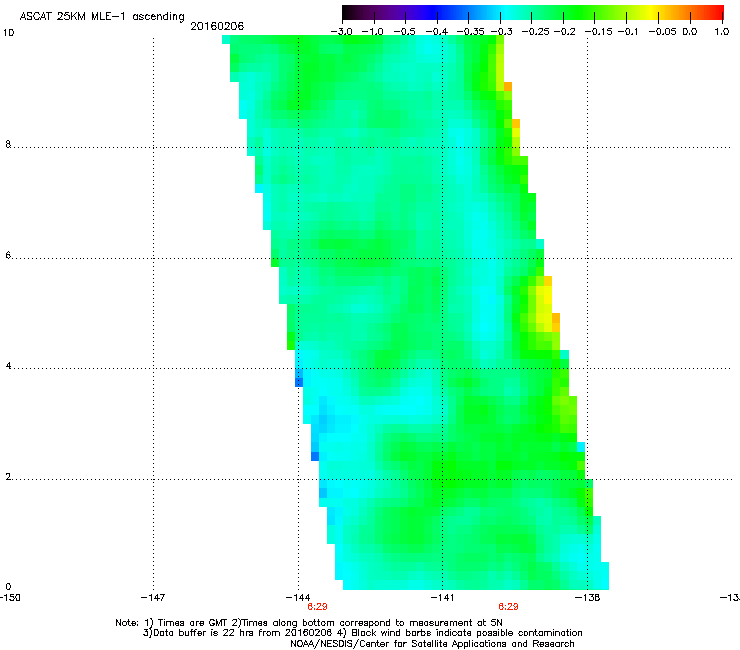Click the -0.15 color scale label

598,32
